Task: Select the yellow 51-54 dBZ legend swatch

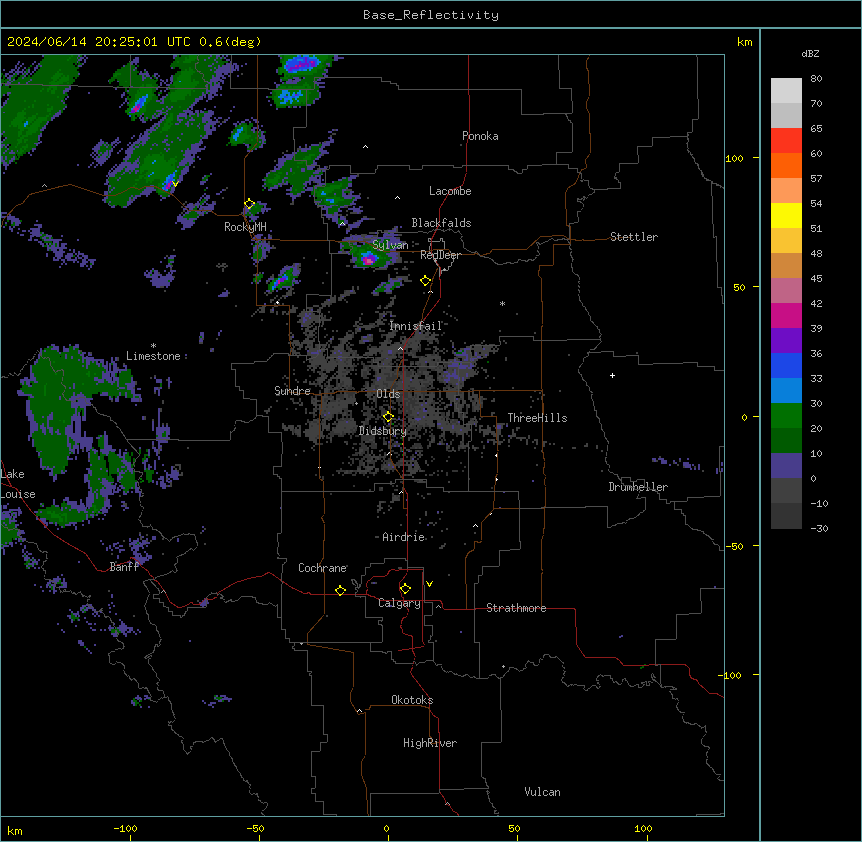Action: [x=786, y=215]
